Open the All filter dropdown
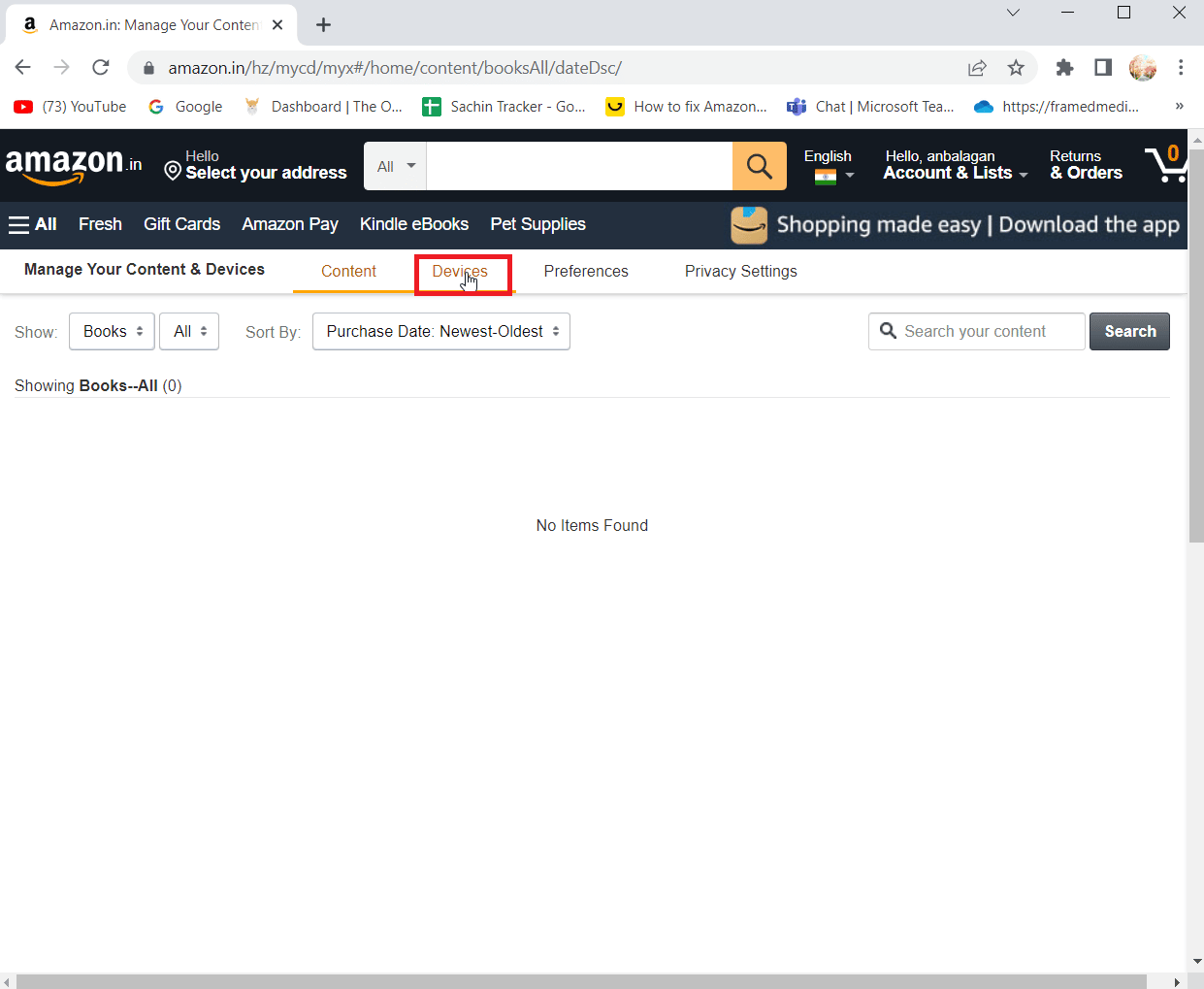1204x989 pixels. click(189, 331)
